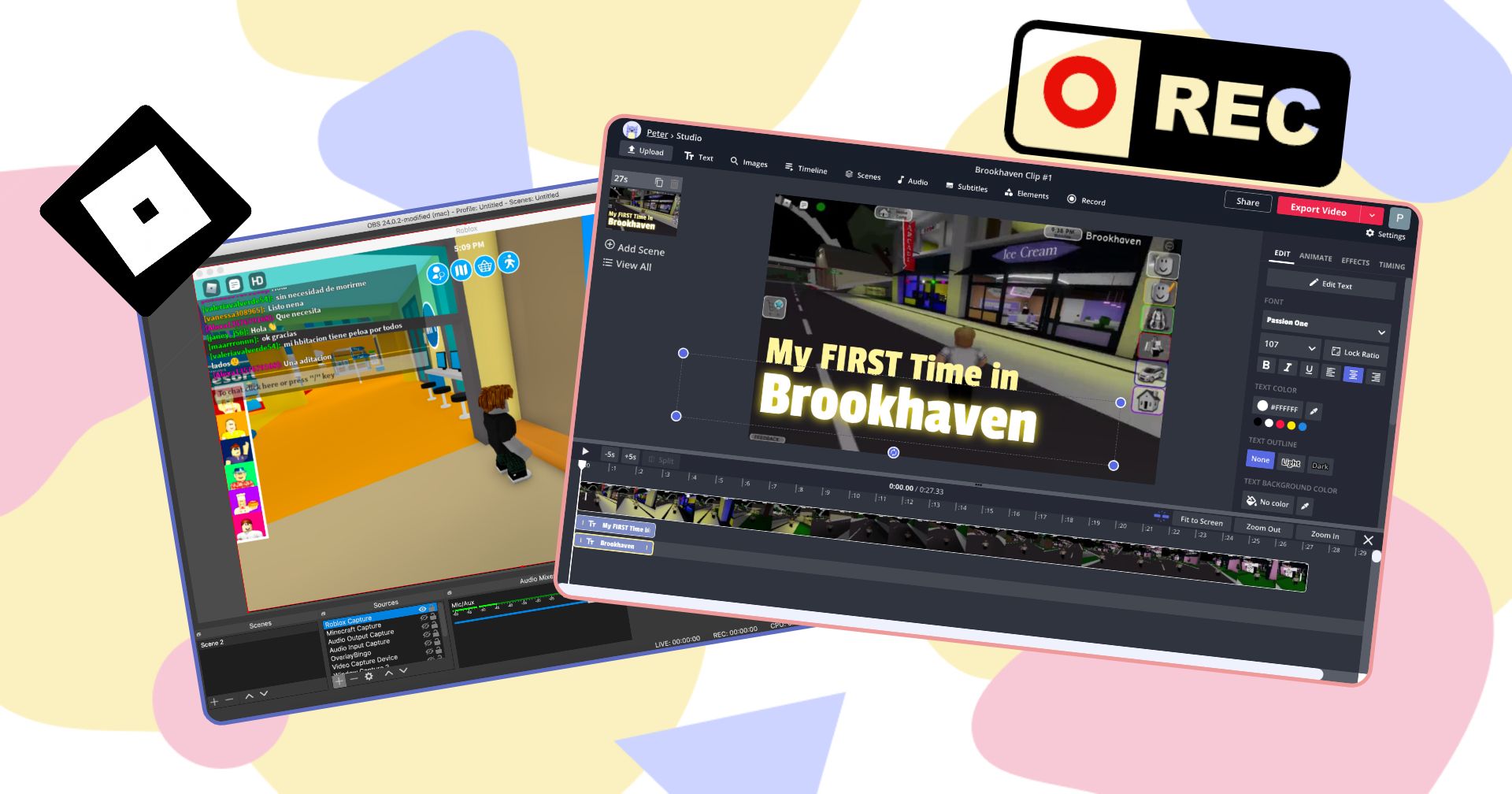Click the #FFFFFF text color field
Viewport: 1512px width, 794px height.
tap(1277, 407)
